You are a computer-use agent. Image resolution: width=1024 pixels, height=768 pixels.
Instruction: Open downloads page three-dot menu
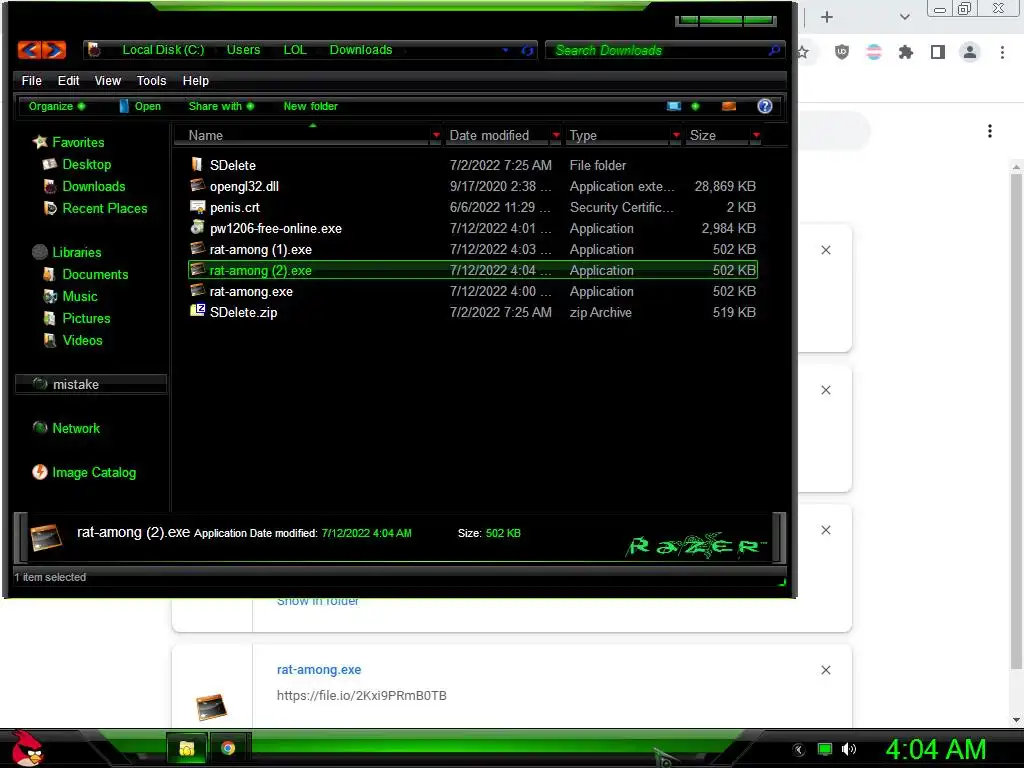coord(990,131)
